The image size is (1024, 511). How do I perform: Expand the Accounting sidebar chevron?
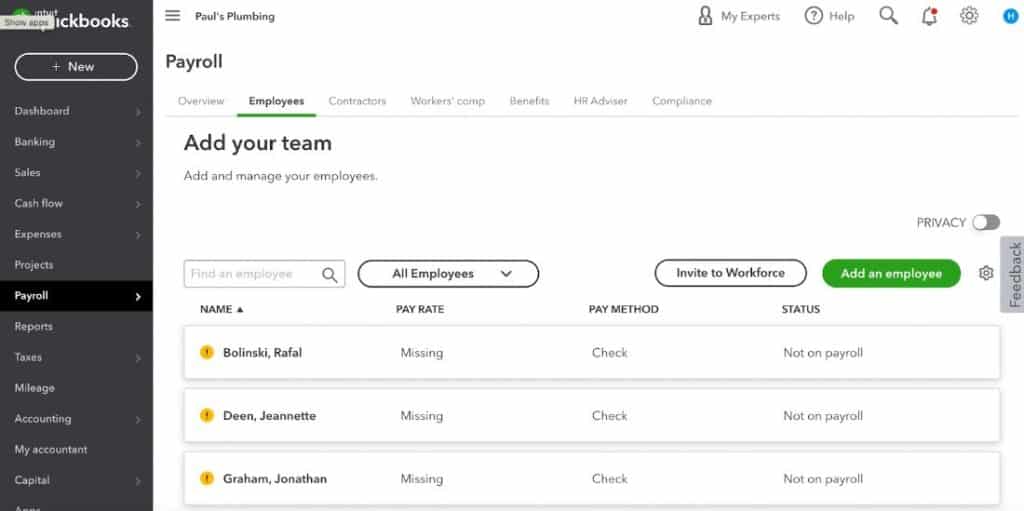[x=138, y=420]
